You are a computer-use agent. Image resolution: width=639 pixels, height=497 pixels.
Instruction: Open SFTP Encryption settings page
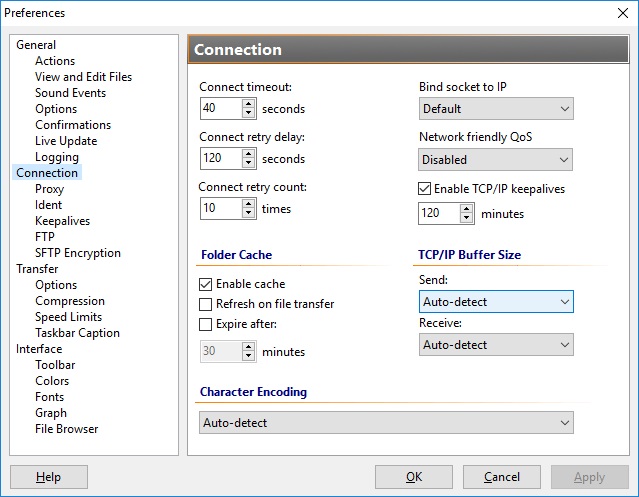click(77, 253)
